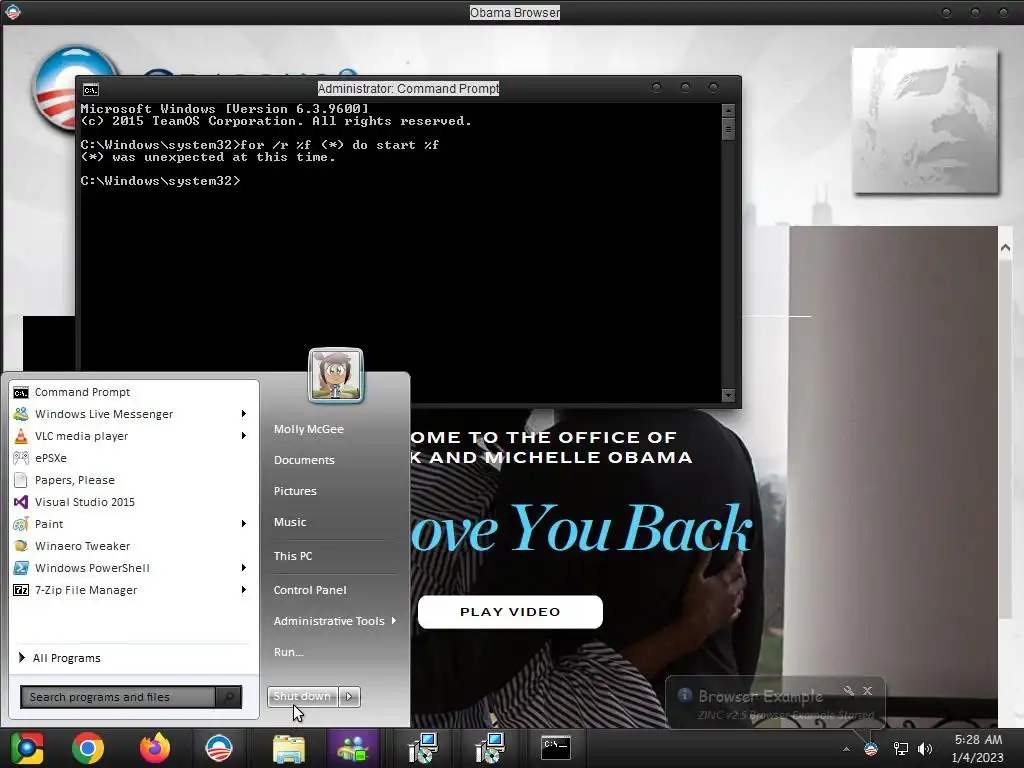Open Papers, Please entry
Viewport: 1024px width, 768px height.
click(134, 480)
